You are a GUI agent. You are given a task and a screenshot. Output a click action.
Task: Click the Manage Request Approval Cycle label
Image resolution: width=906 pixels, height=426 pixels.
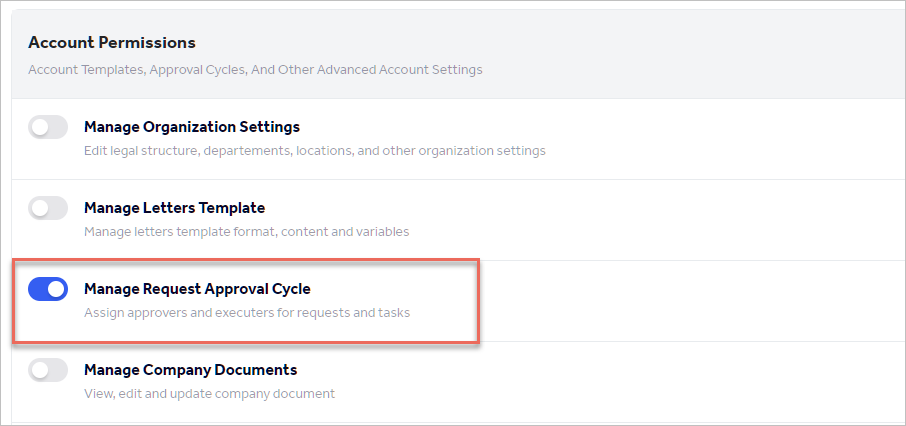click(197, 289)
